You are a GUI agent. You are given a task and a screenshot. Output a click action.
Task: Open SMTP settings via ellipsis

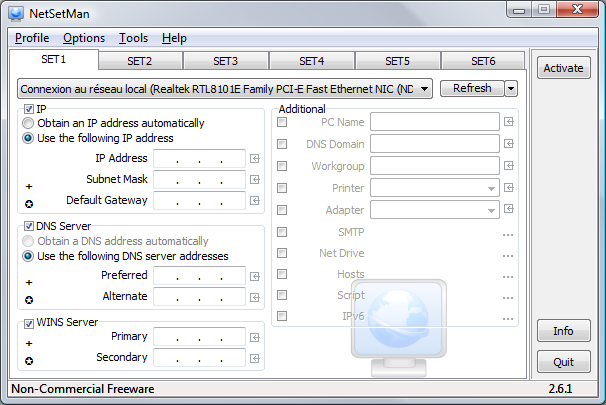pos(508,235)
